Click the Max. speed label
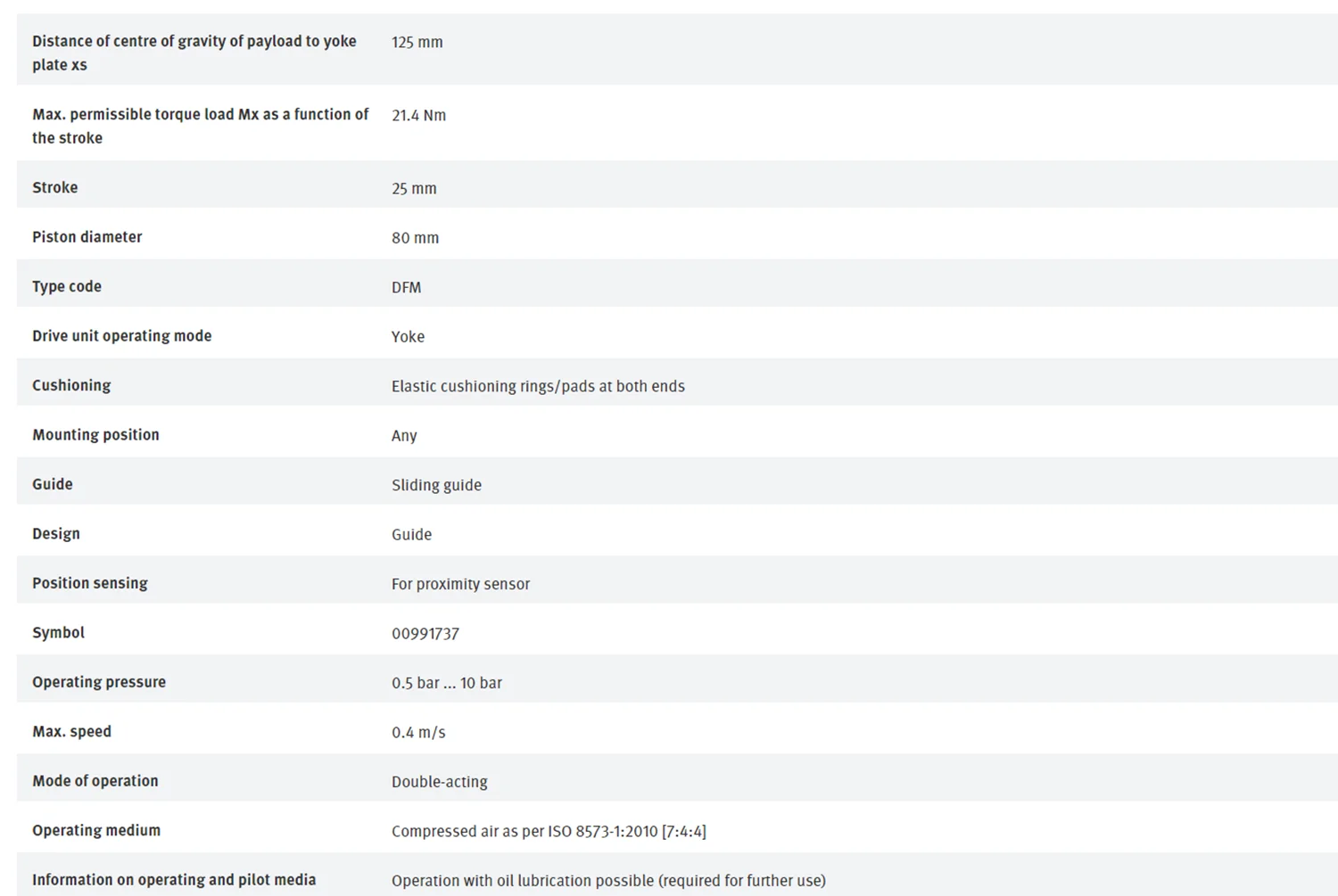1338x896 pixels. click(72, 732)
